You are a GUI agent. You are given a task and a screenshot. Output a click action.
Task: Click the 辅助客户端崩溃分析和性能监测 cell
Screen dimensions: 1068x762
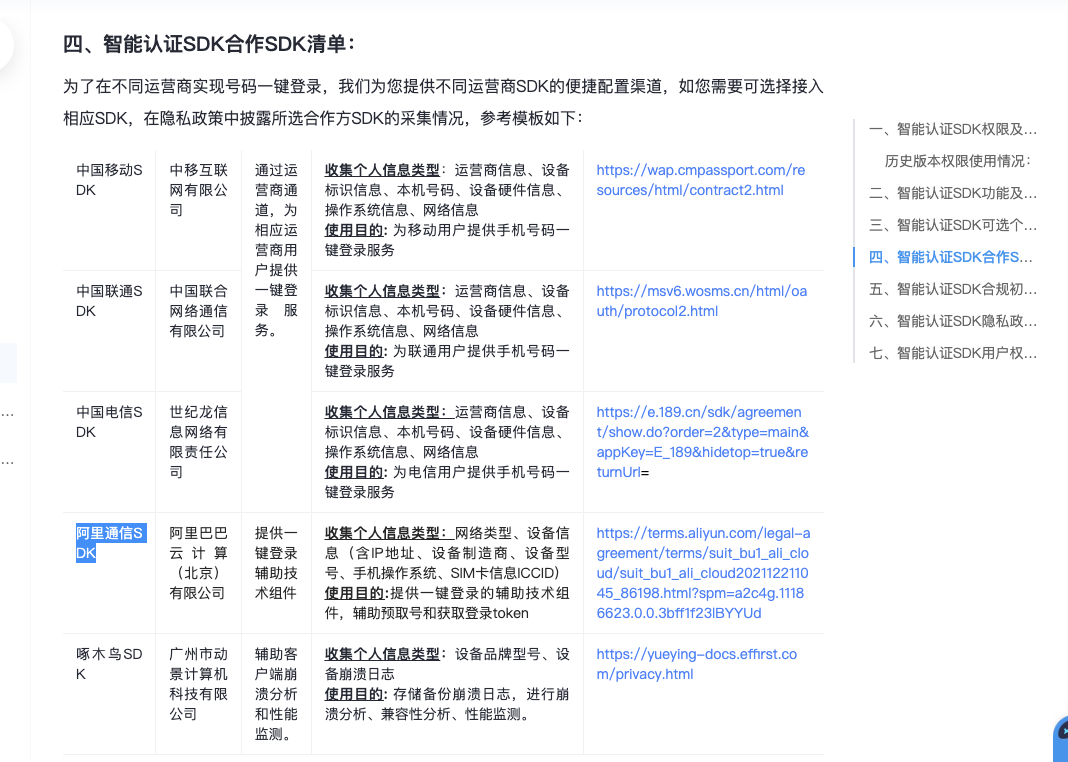(x=276, y=694)
